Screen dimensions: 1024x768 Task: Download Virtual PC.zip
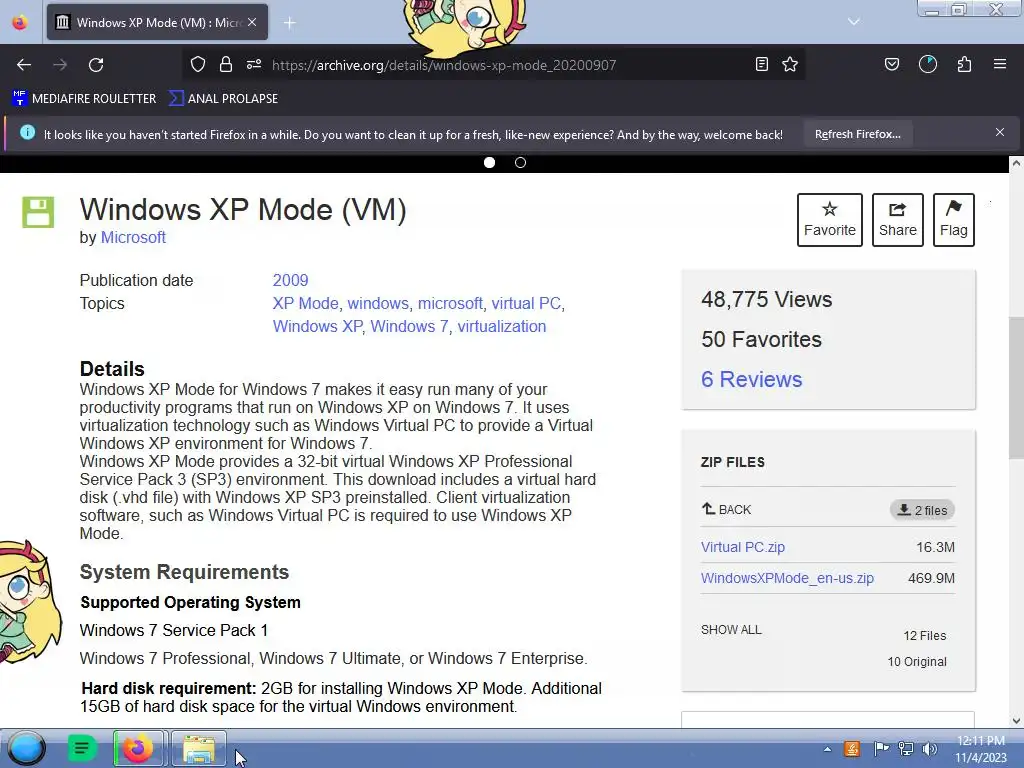tap(743, 547)
